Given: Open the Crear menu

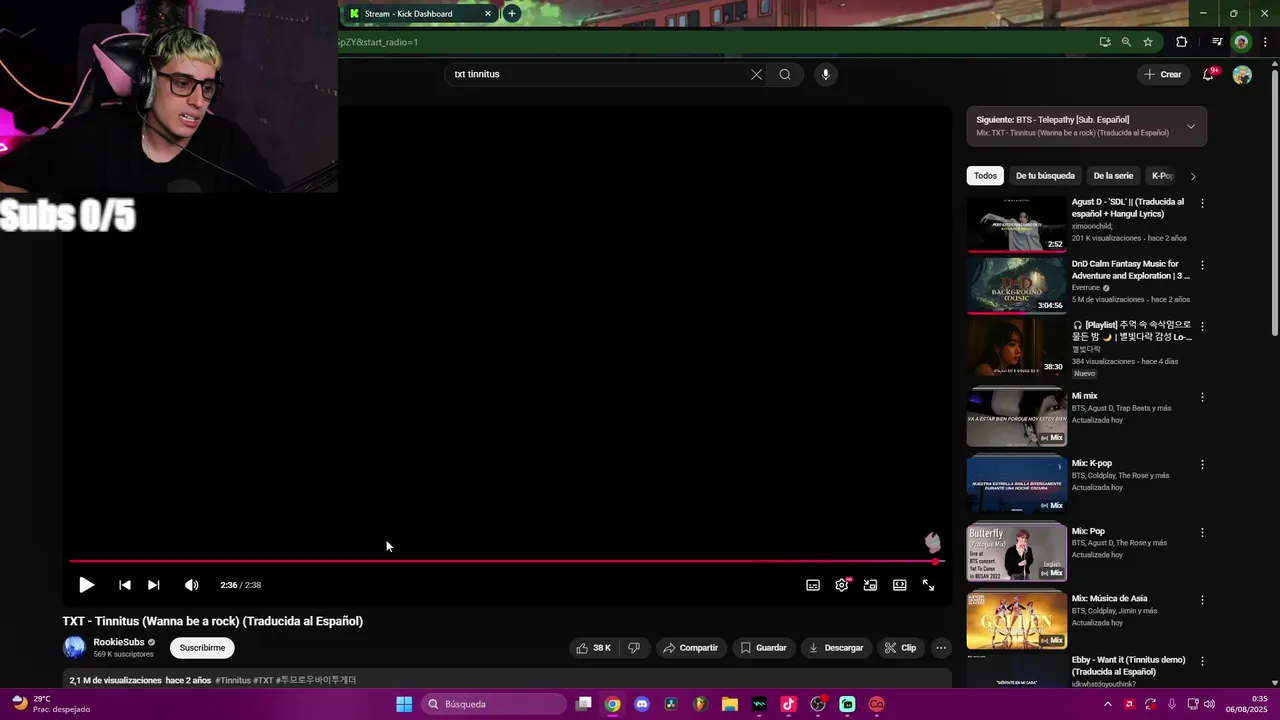Looking at the screenshot, I should (1163, 74).
